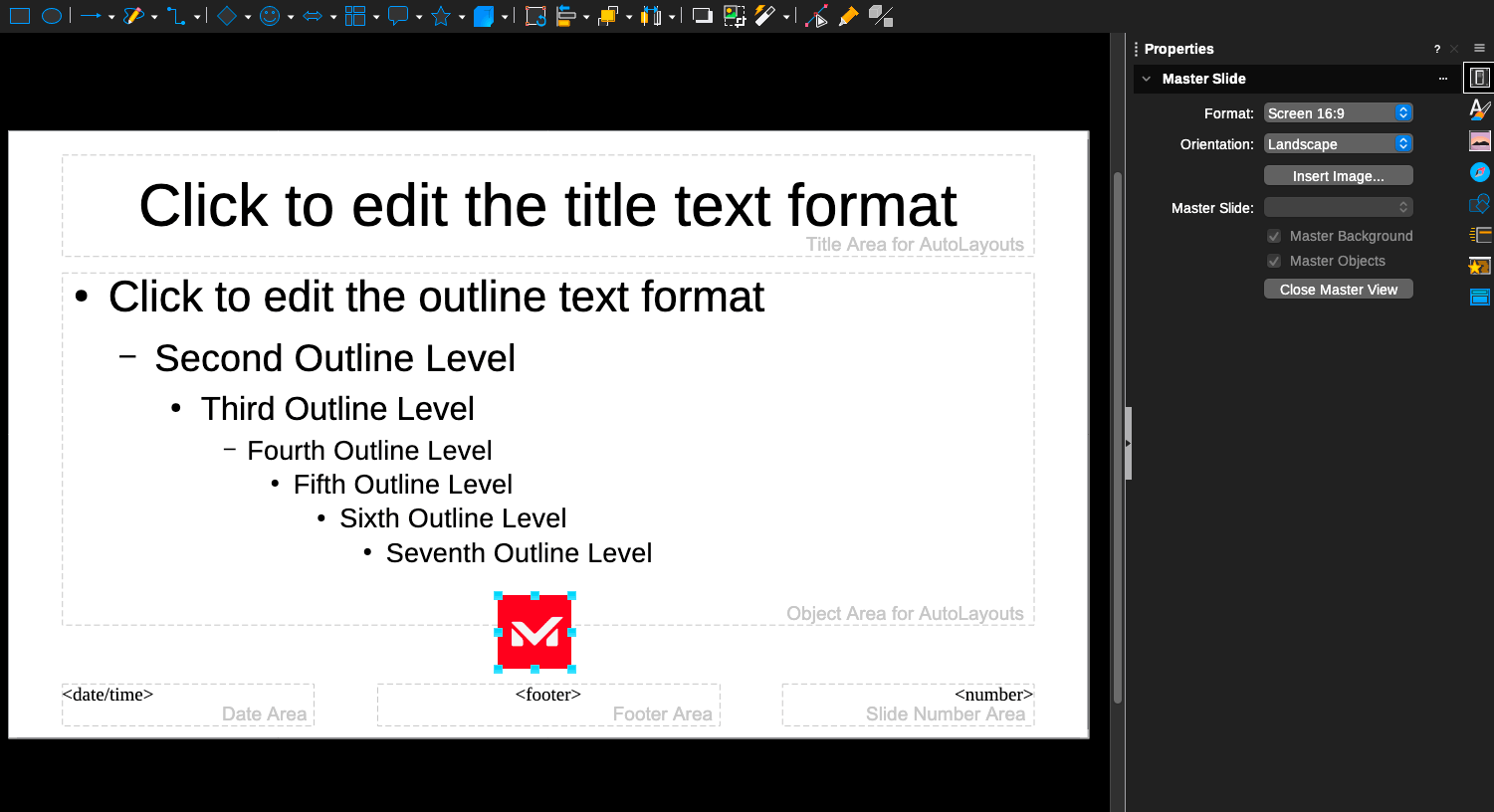Screen dimensions: 1494x812
Task: Open the Slide Transition sidebar deck
Action: pos(1480,235)
